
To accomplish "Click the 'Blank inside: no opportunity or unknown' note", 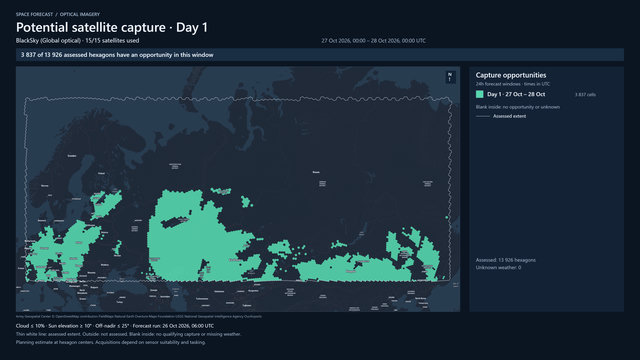I will coord(518,107).
